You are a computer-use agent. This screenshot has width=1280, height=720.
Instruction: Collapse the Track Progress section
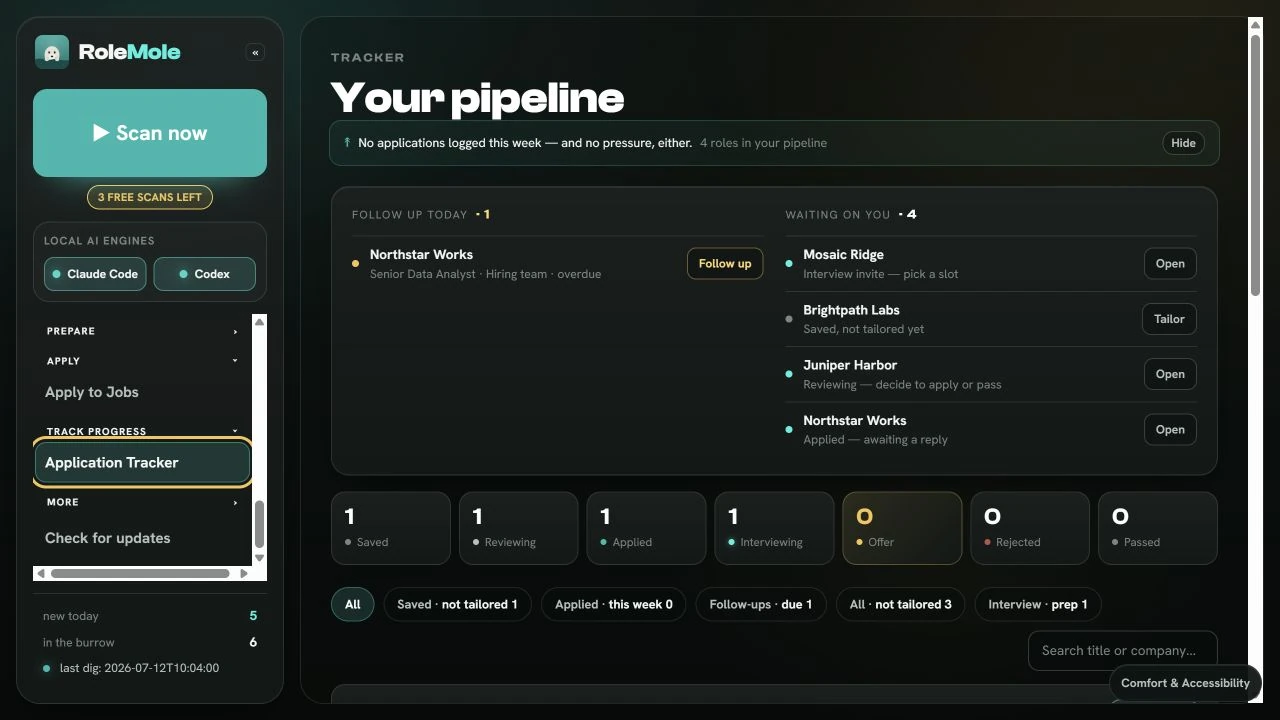click(142, 431)
